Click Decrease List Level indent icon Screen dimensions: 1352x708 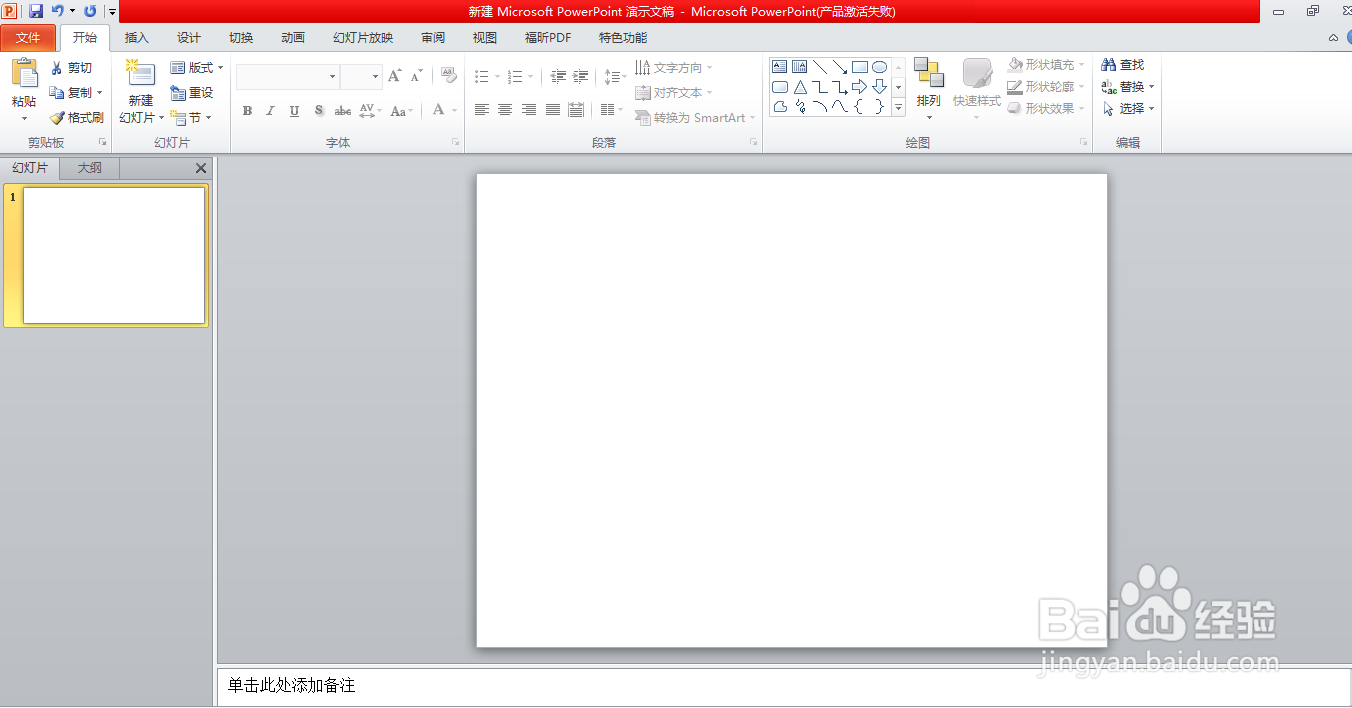click(558, 76)
